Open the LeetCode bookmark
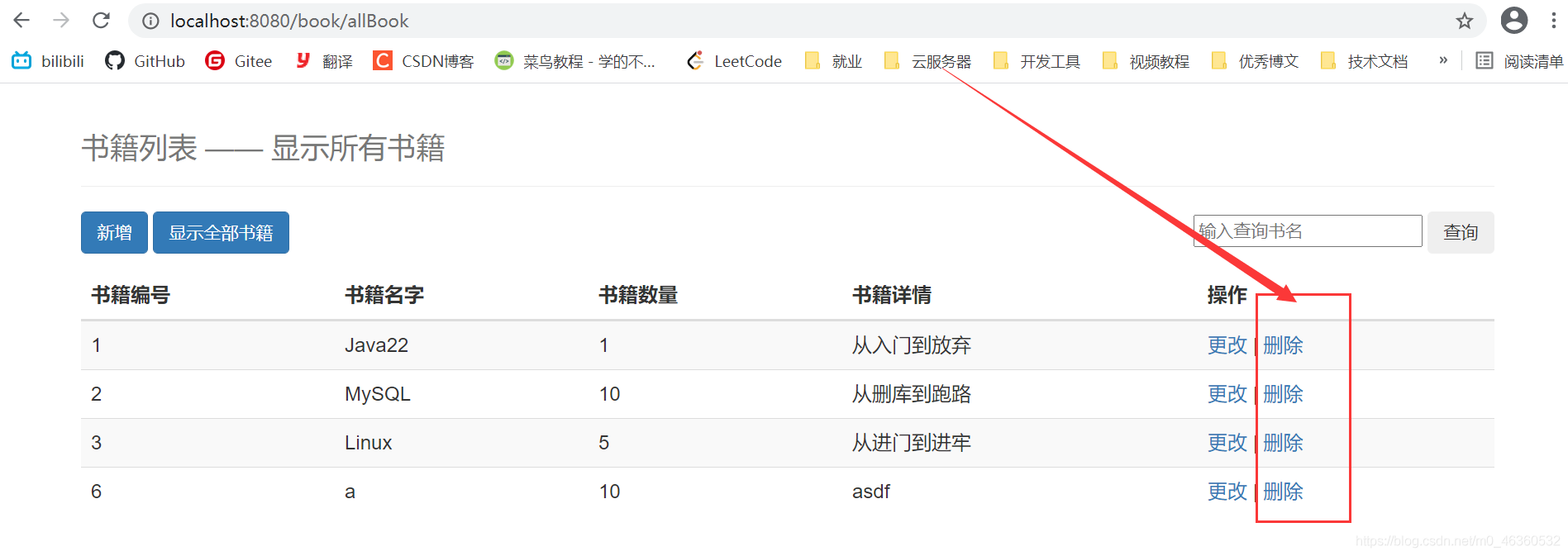 tap(734, 61)
